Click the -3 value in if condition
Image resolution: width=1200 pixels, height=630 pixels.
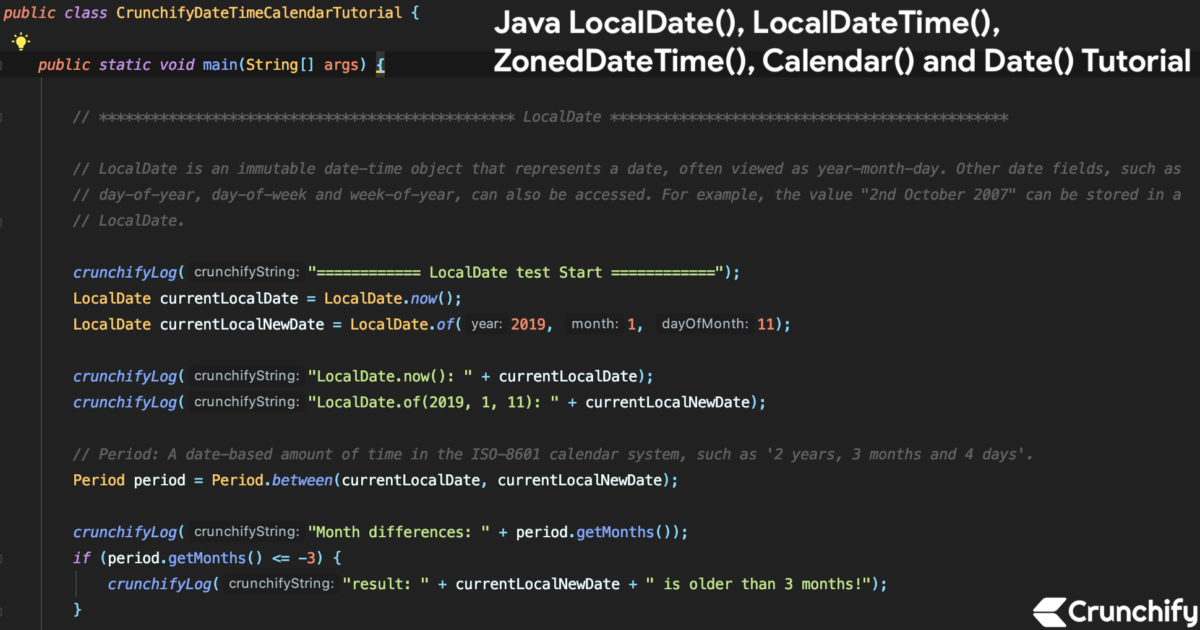[306, 557]
